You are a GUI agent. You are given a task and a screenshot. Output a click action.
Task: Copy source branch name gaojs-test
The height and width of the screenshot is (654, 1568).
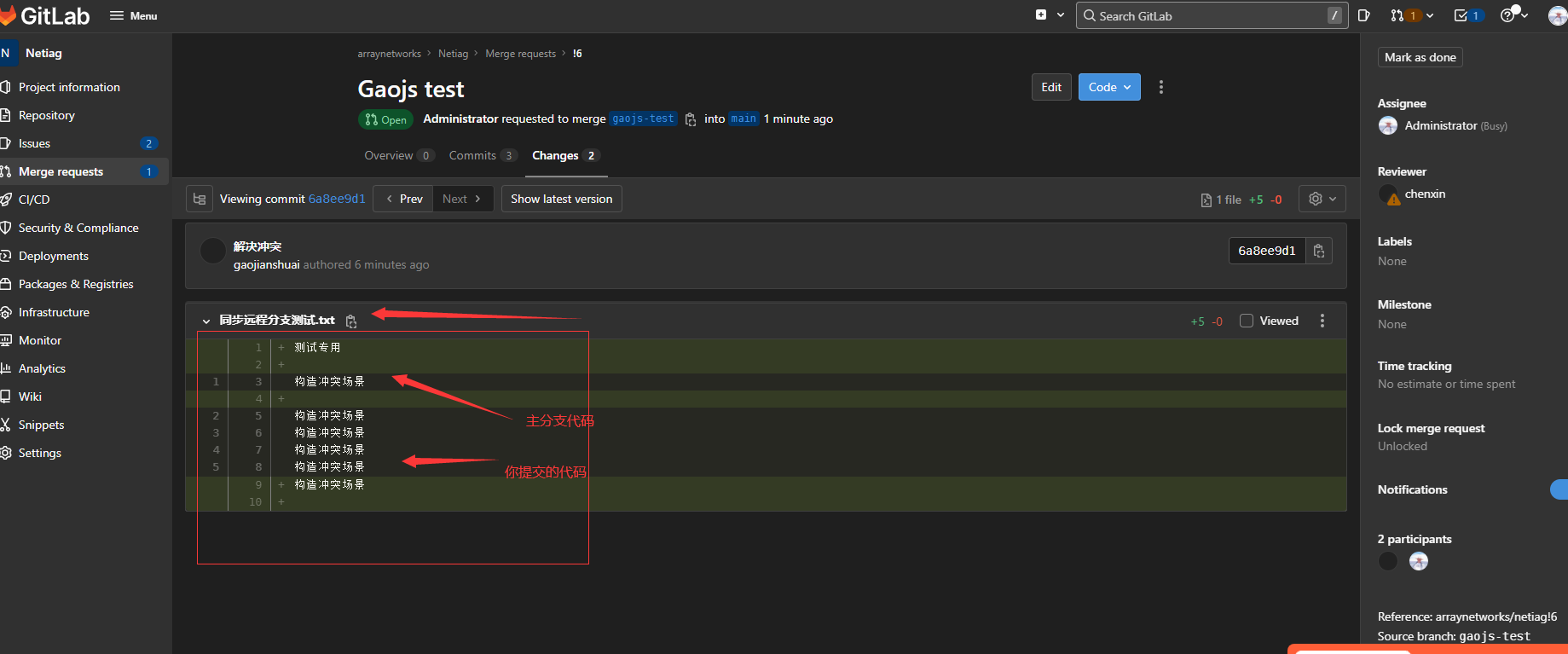pyautogui.click(x=691, y=119)
